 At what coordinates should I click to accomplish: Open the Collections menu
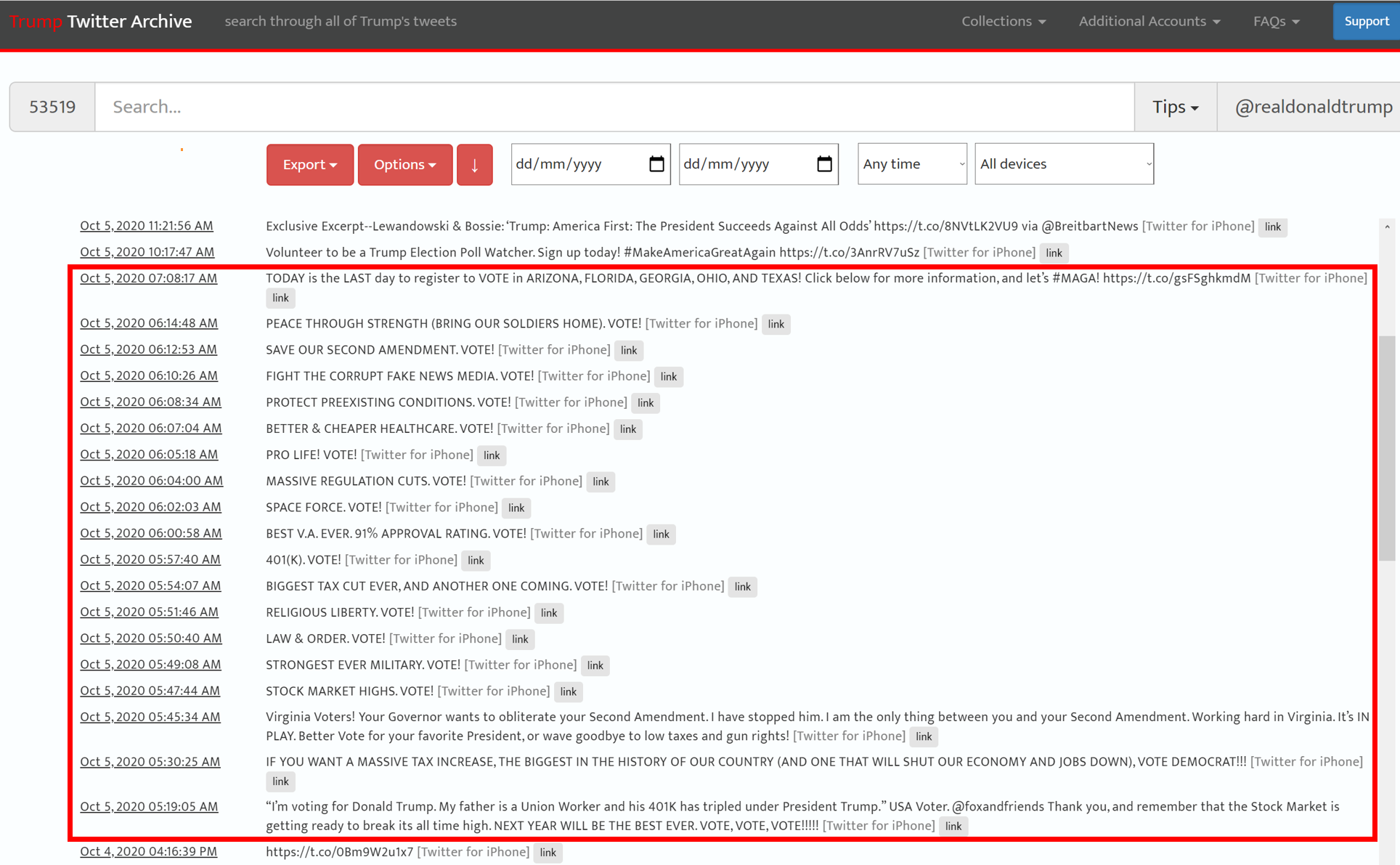tap(1004, 21)
